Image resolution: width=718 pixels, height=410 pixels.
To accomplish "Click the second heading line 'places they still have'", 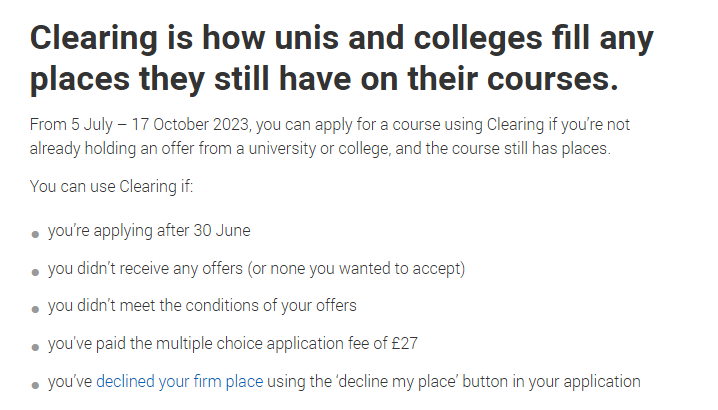I will pos(324,79).
